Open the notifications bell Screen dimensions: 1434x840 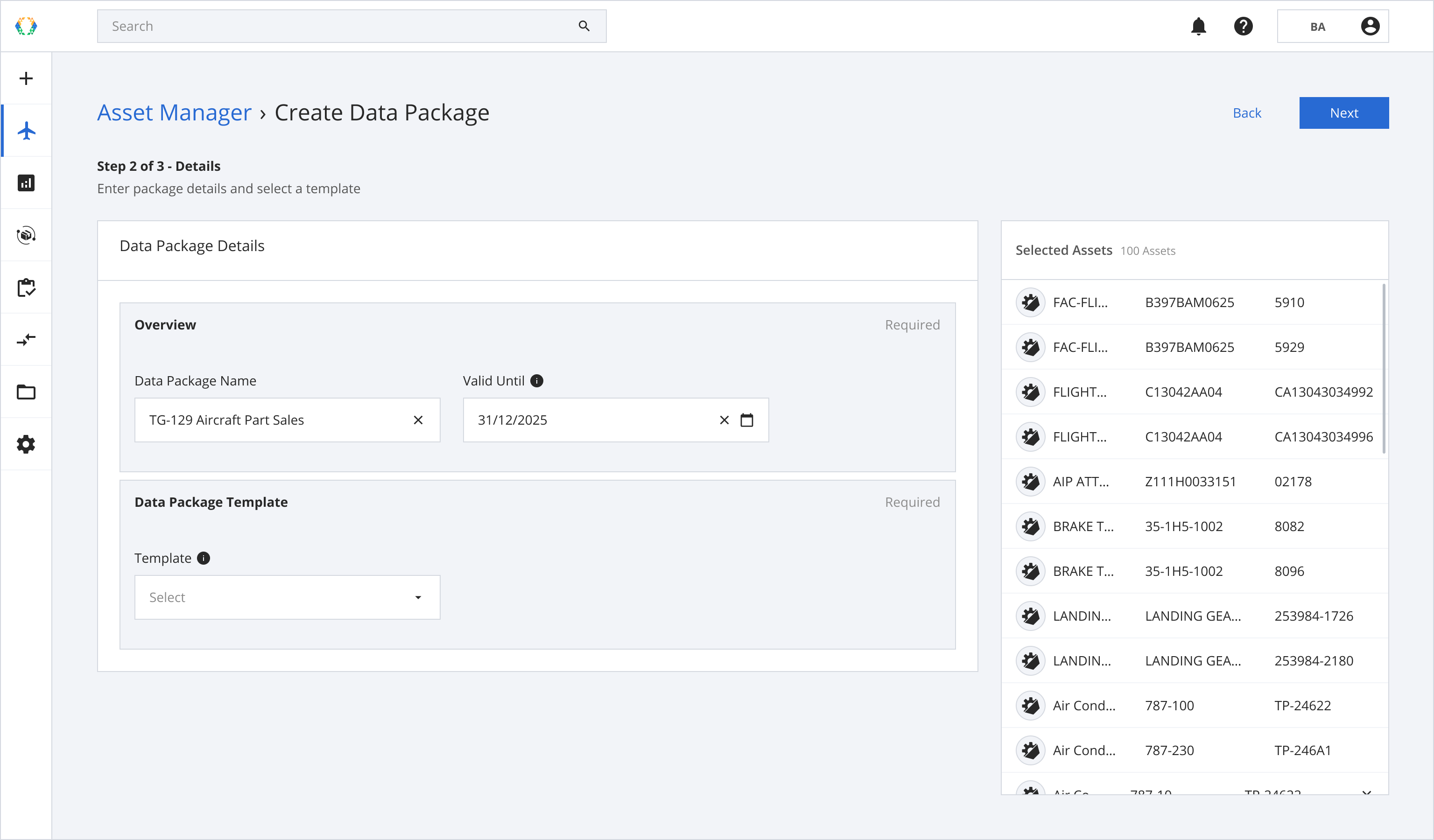1198,26
